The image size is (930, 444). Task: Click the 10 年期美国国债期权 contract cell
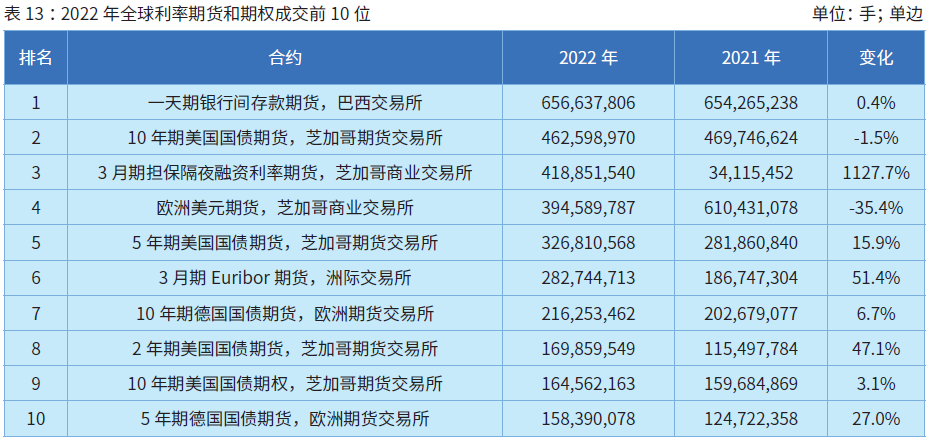(x=285, y=383)
